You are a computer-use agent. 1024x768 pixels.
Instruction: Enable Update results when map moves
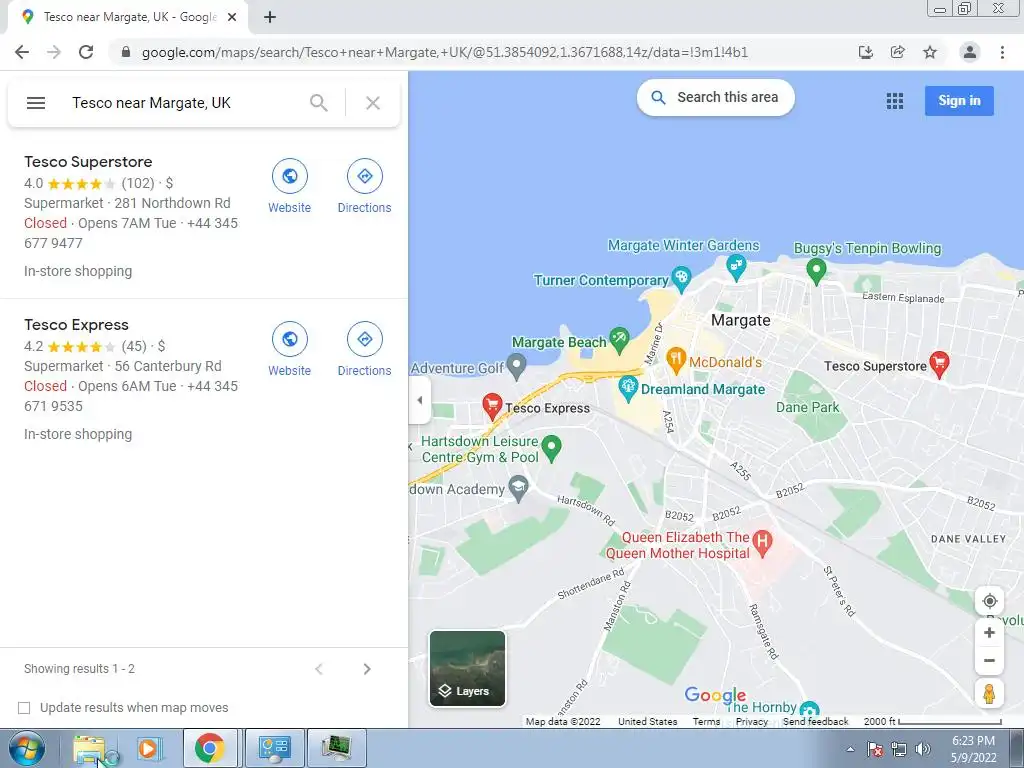coord(24,708)
